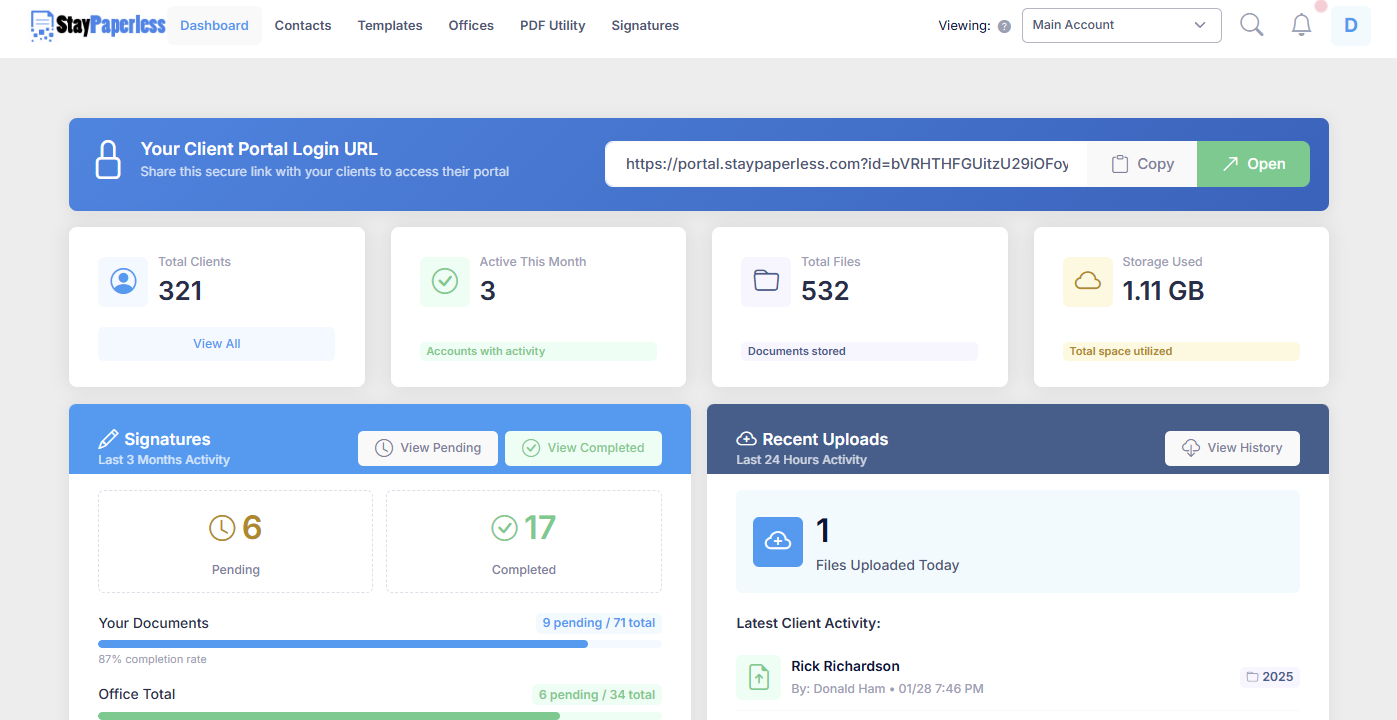This screenshot has height=720, width=1397.
Task: Click the Your Documents completion progress bar
Action: click(378, 643)
